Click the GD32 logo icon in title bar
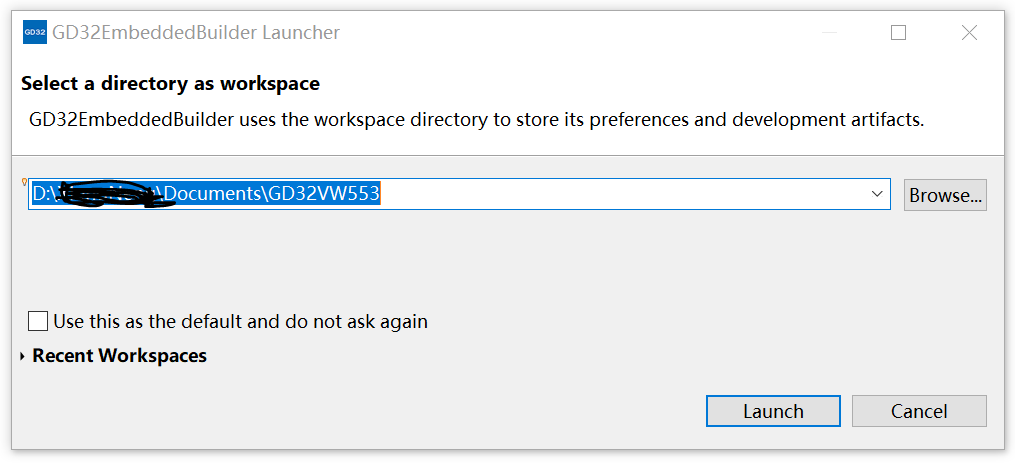Image resolution: width=1015 pixels, height=465 pixels. click(34, 32)
